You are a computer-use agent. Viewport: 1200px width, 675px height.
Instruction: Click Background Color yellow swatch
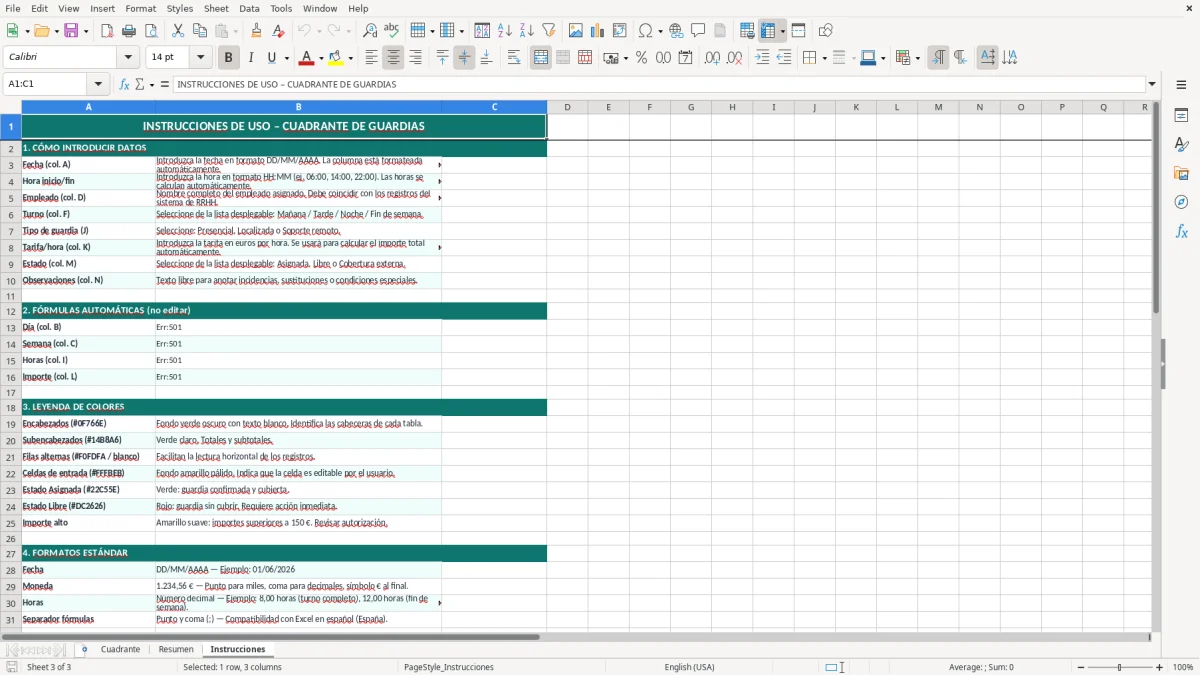click(x=336, y=58)
